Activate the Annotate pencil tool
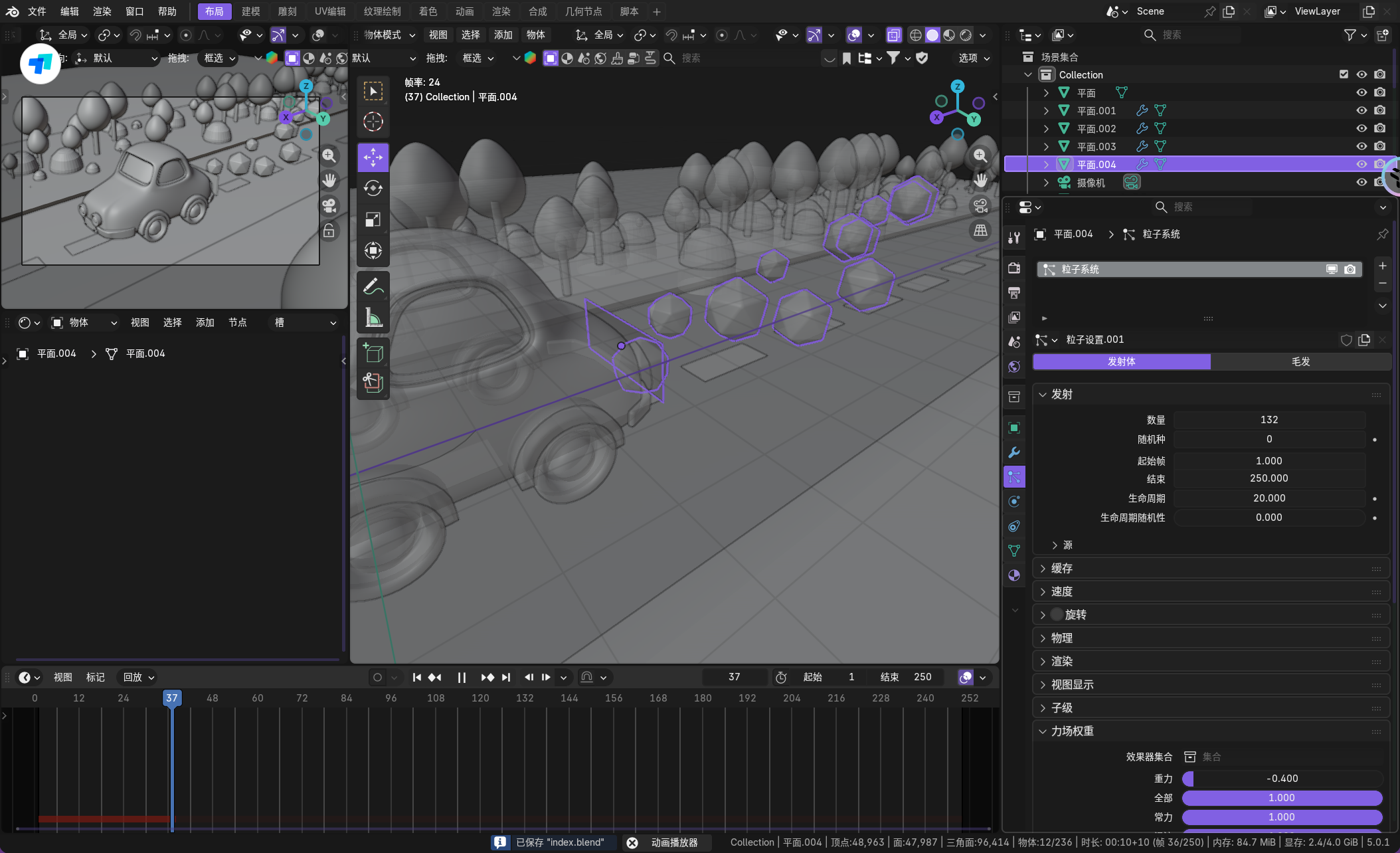Viewport: 1400px width, 853px height. (x=373, y=286)
